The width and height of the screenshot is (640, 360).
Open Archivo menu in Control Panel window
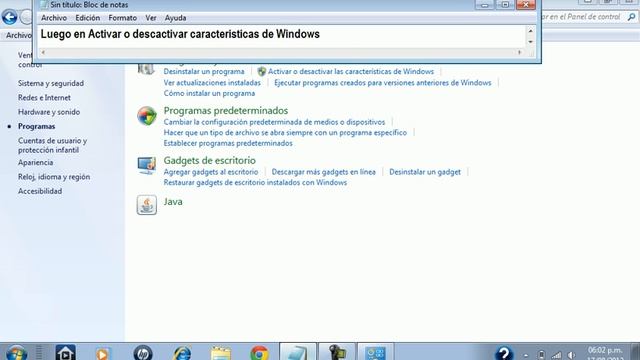coord(18,36)
